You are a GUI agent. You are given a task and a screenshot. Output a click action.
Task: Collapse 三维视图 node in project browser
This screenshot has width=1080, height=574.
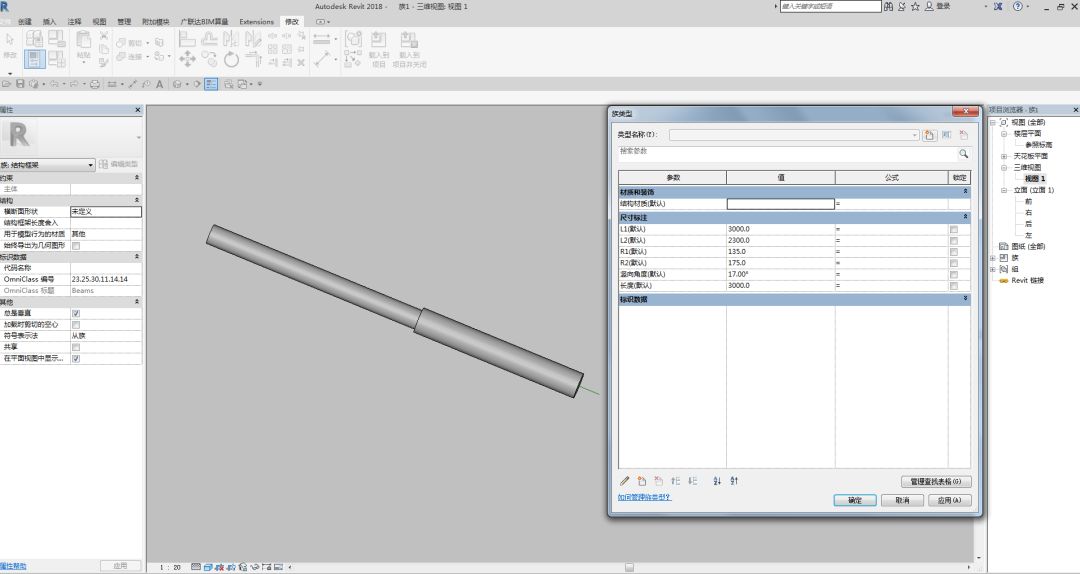1004,167
